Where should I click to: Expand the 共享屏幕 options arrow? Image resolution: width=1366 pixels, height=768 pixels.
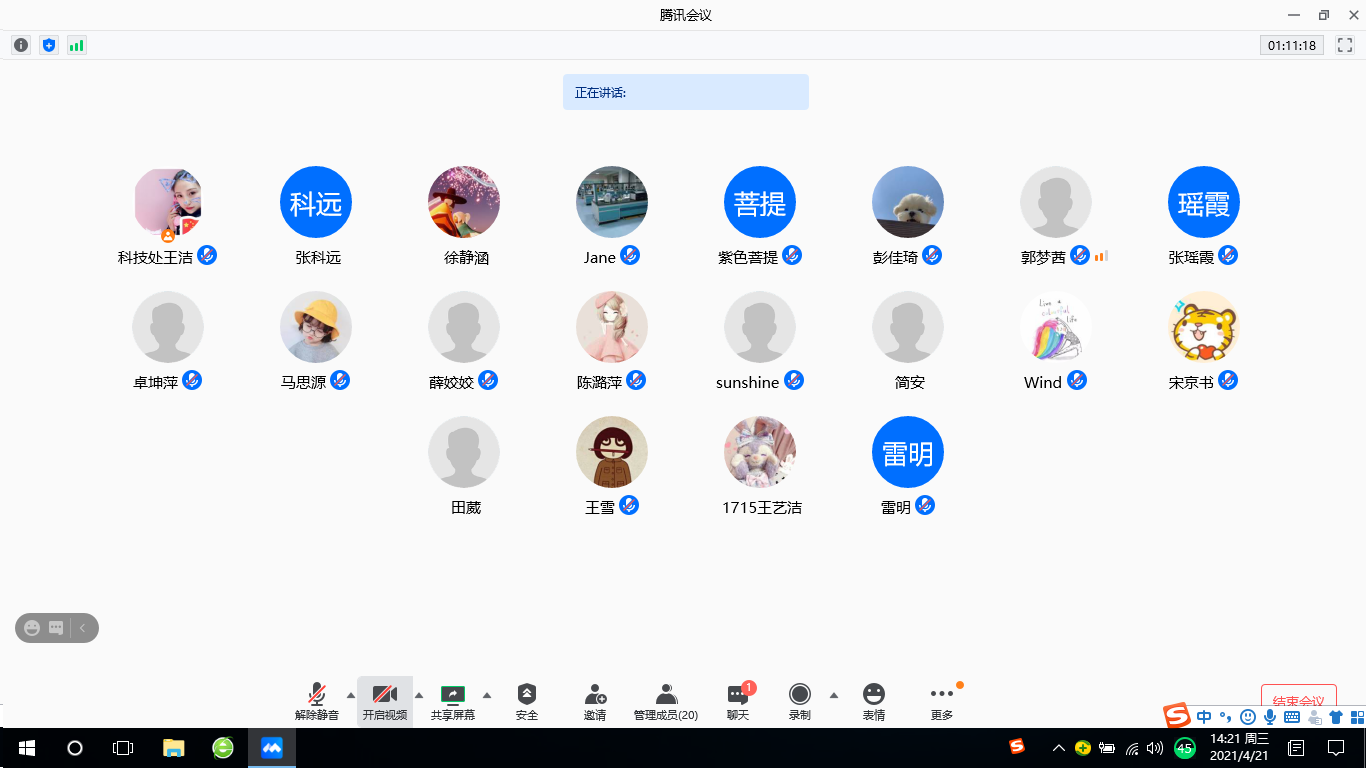point(487,695)
